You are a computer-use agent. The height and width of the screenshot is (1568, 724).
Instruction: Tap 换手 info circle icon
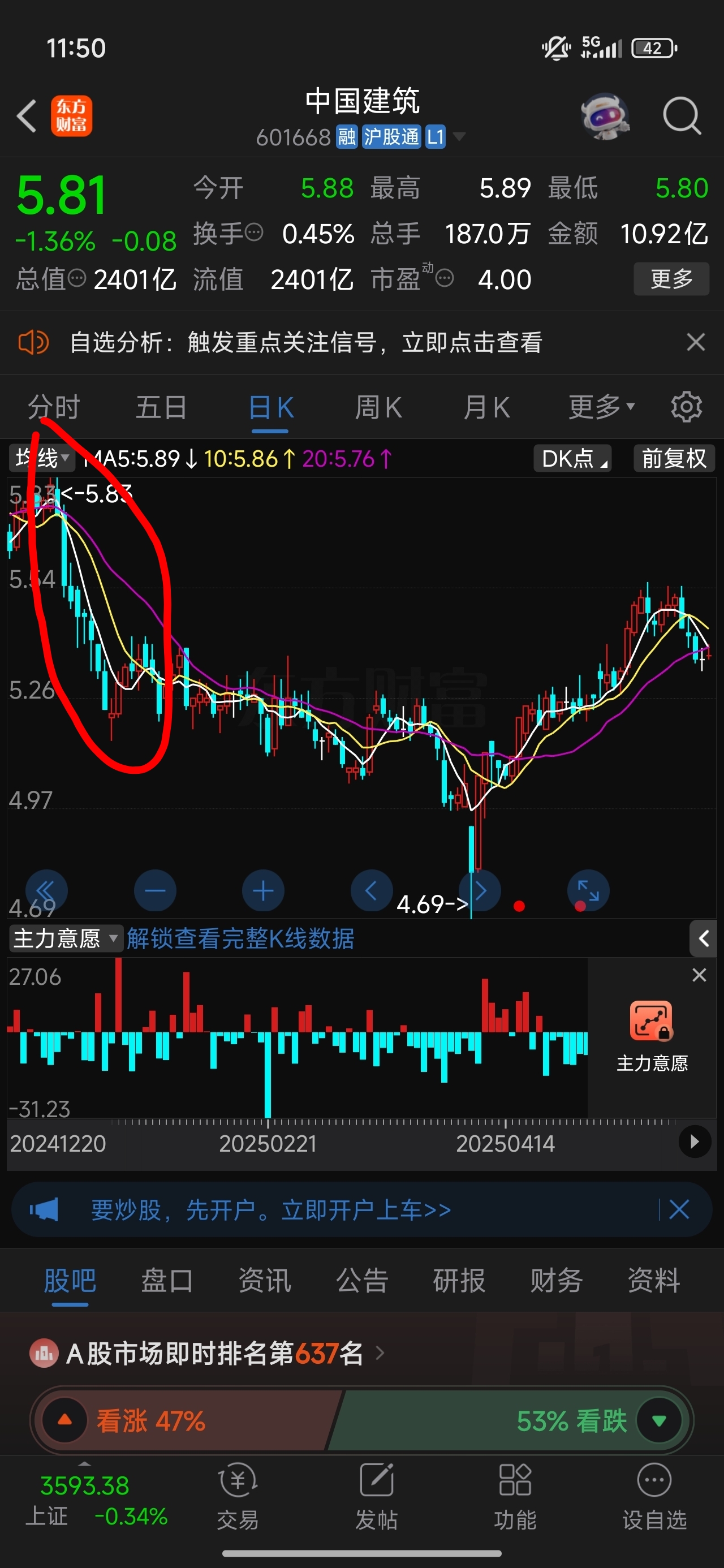click(255, 232)
